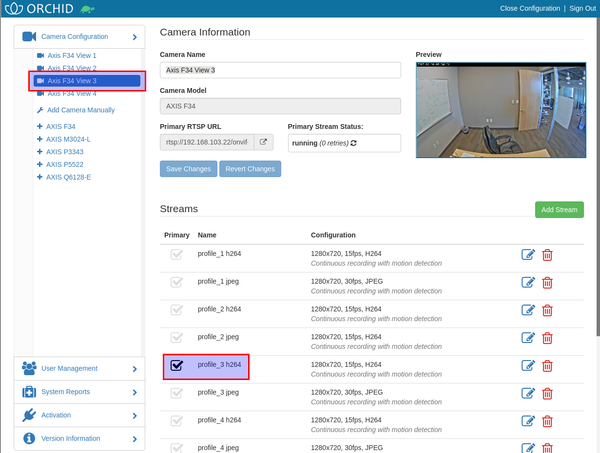Click the Sign Out link
This screenshot has width=600, height=453.
tap(582, 8)
